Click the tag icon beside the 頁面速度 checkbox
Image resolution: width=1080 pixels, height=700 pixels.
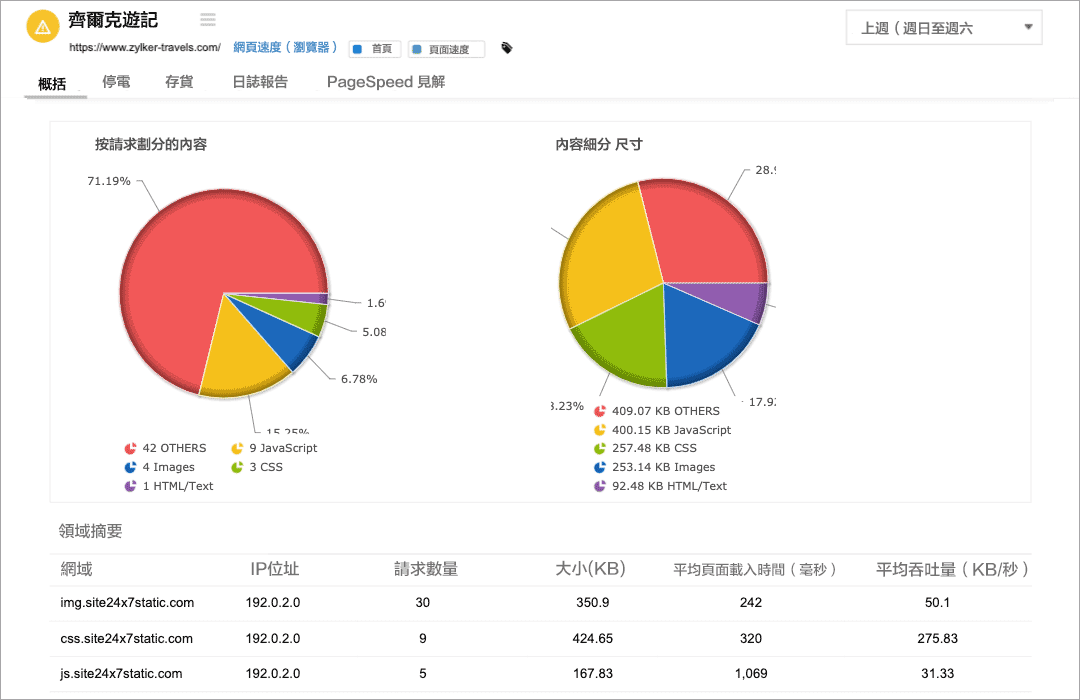click(x=506, y=47)
